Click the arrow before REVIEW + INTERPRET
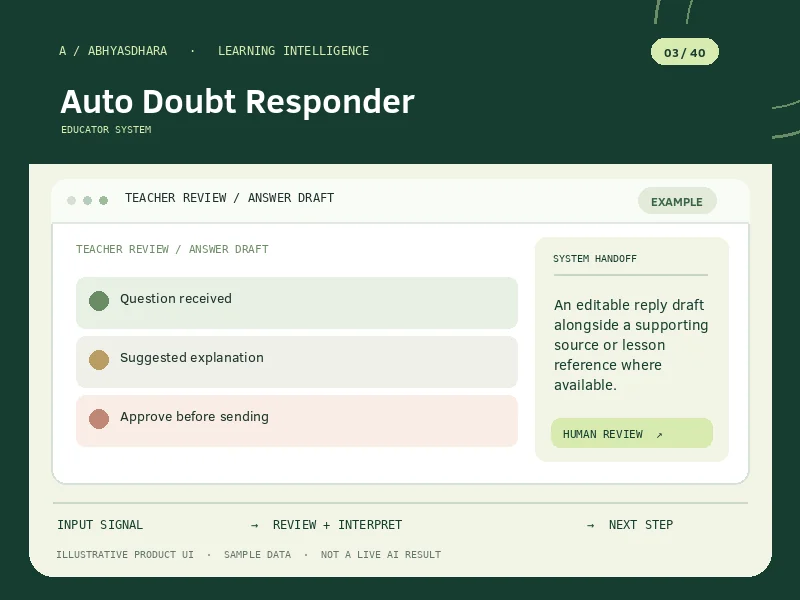This screenshot has height=600, width=800. point(255,526)
